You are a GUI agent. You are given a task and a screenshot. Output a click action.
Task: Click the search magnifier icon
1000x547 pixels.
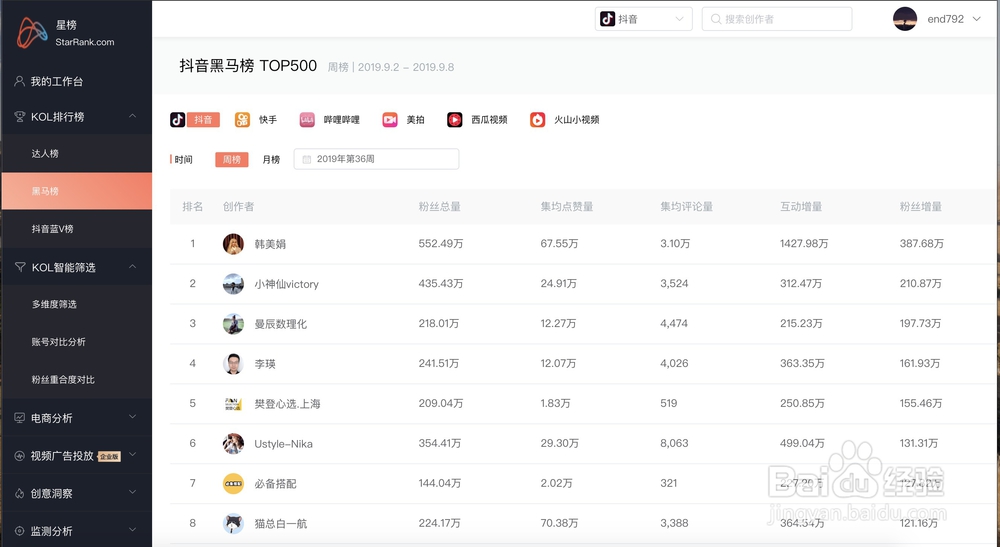(716, 19)
